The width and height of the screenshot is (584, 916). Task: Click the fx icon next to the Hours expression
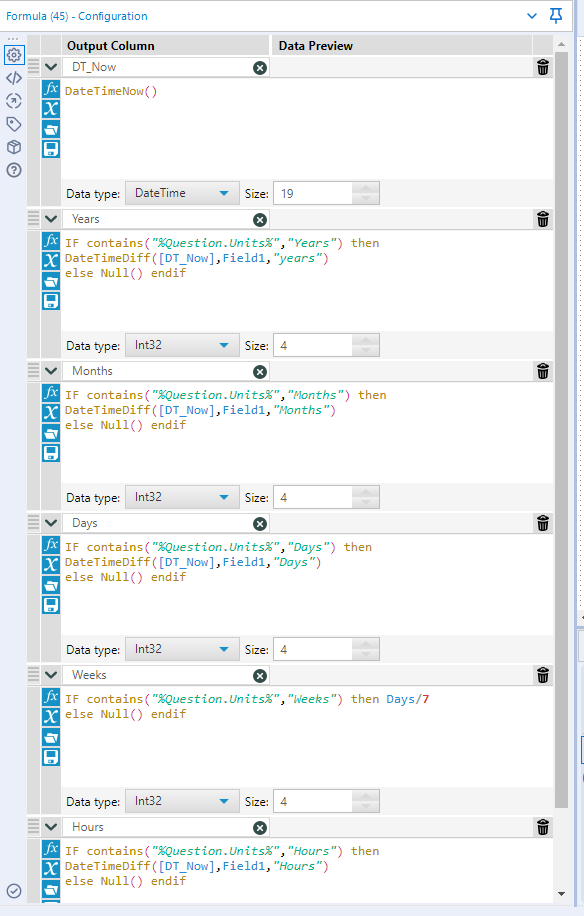click(x=50, y=850)
